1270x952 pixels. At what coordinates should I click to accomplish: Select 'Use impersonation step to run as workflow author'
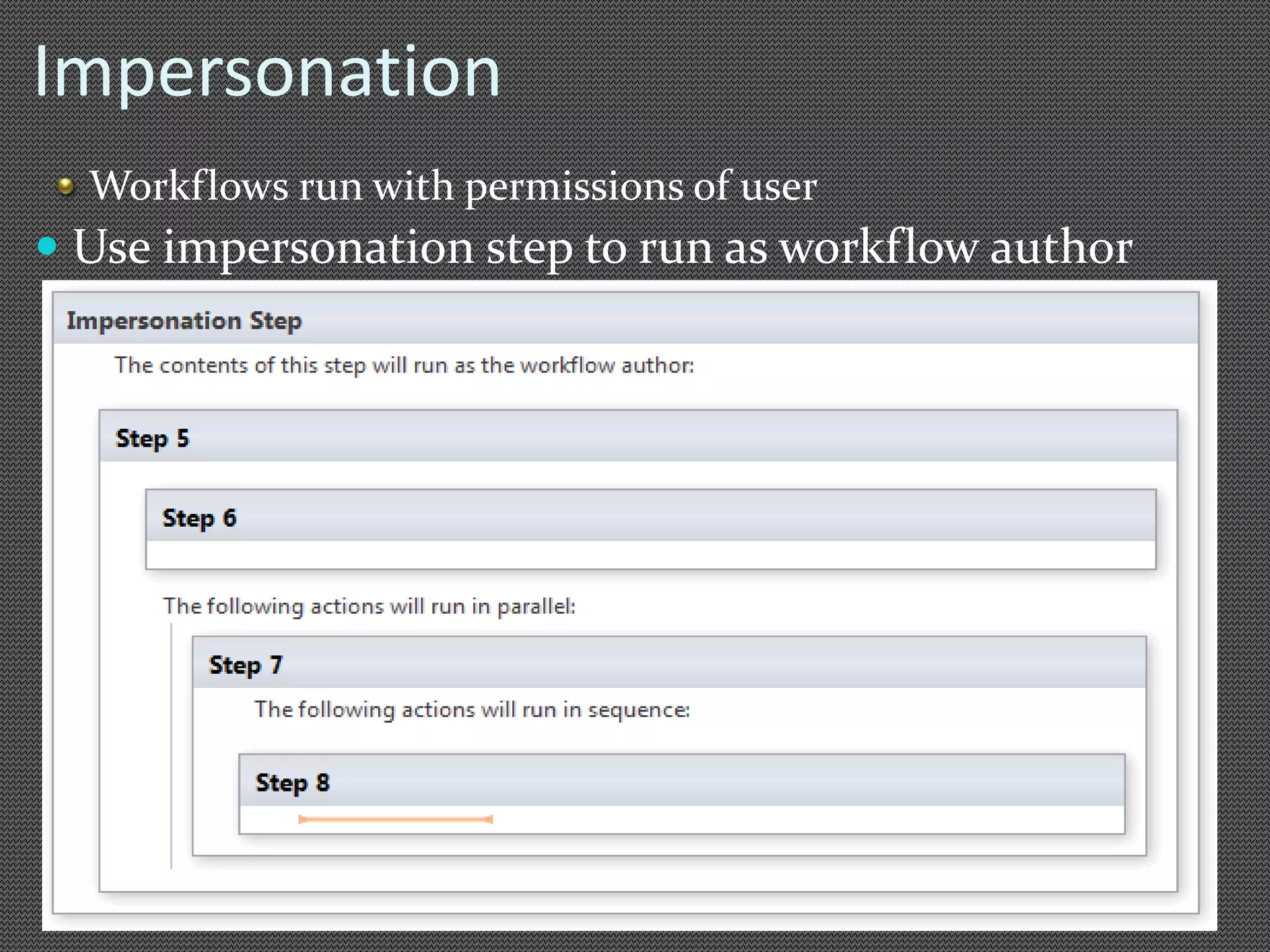[603, 247]
